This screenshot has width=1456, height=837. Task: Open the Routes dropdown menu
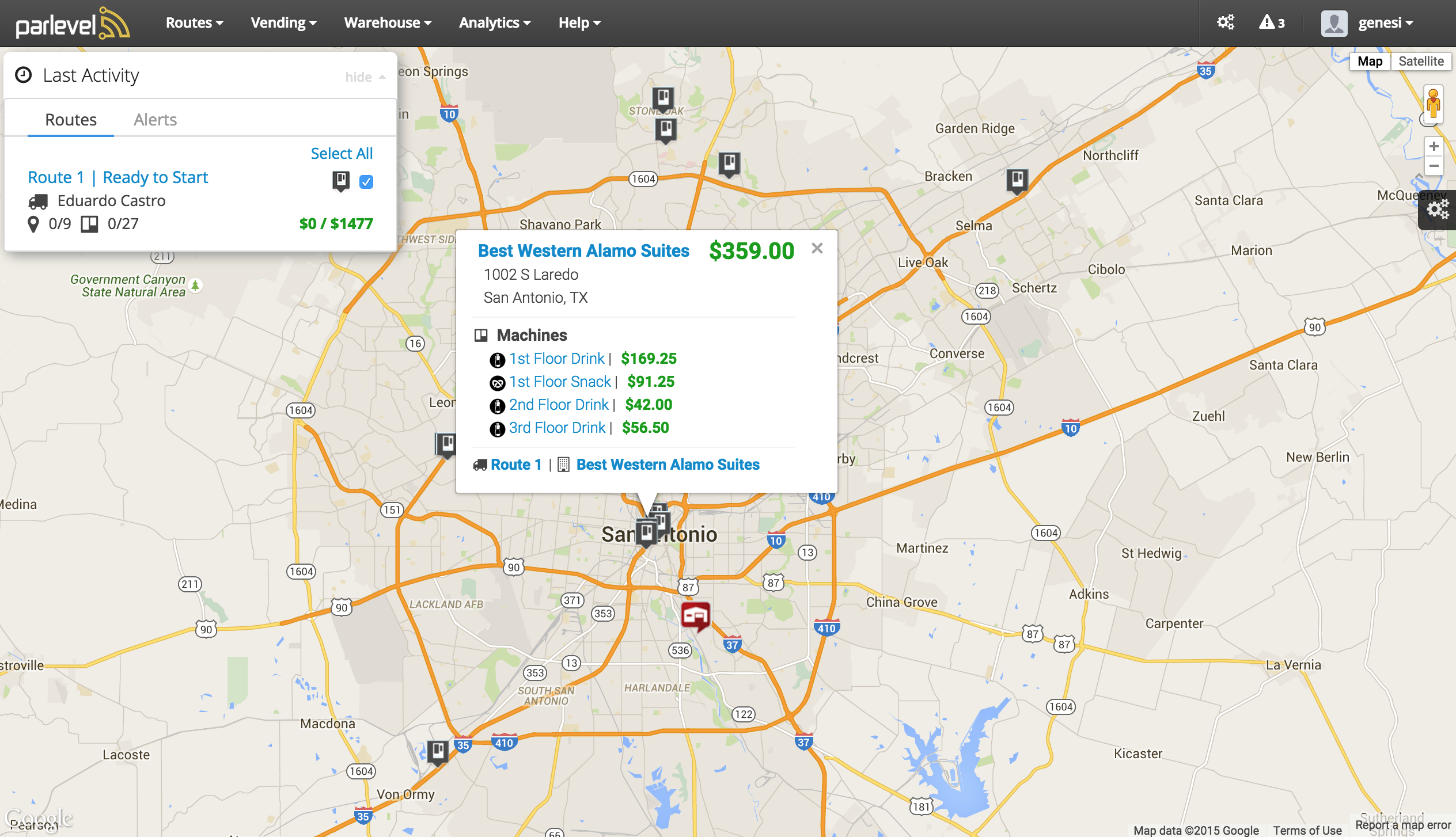tap(194, 23)
